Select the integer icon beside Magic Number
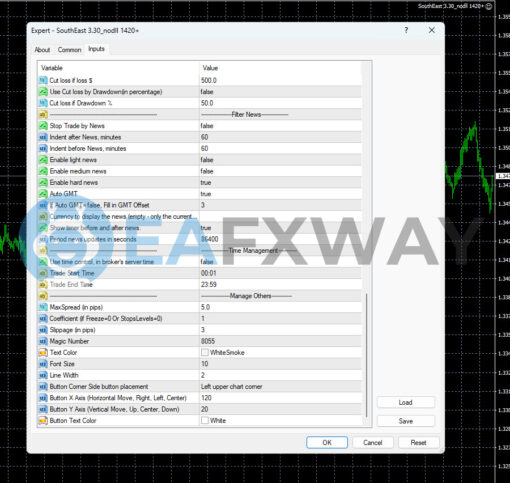 [x=43, y=341]
